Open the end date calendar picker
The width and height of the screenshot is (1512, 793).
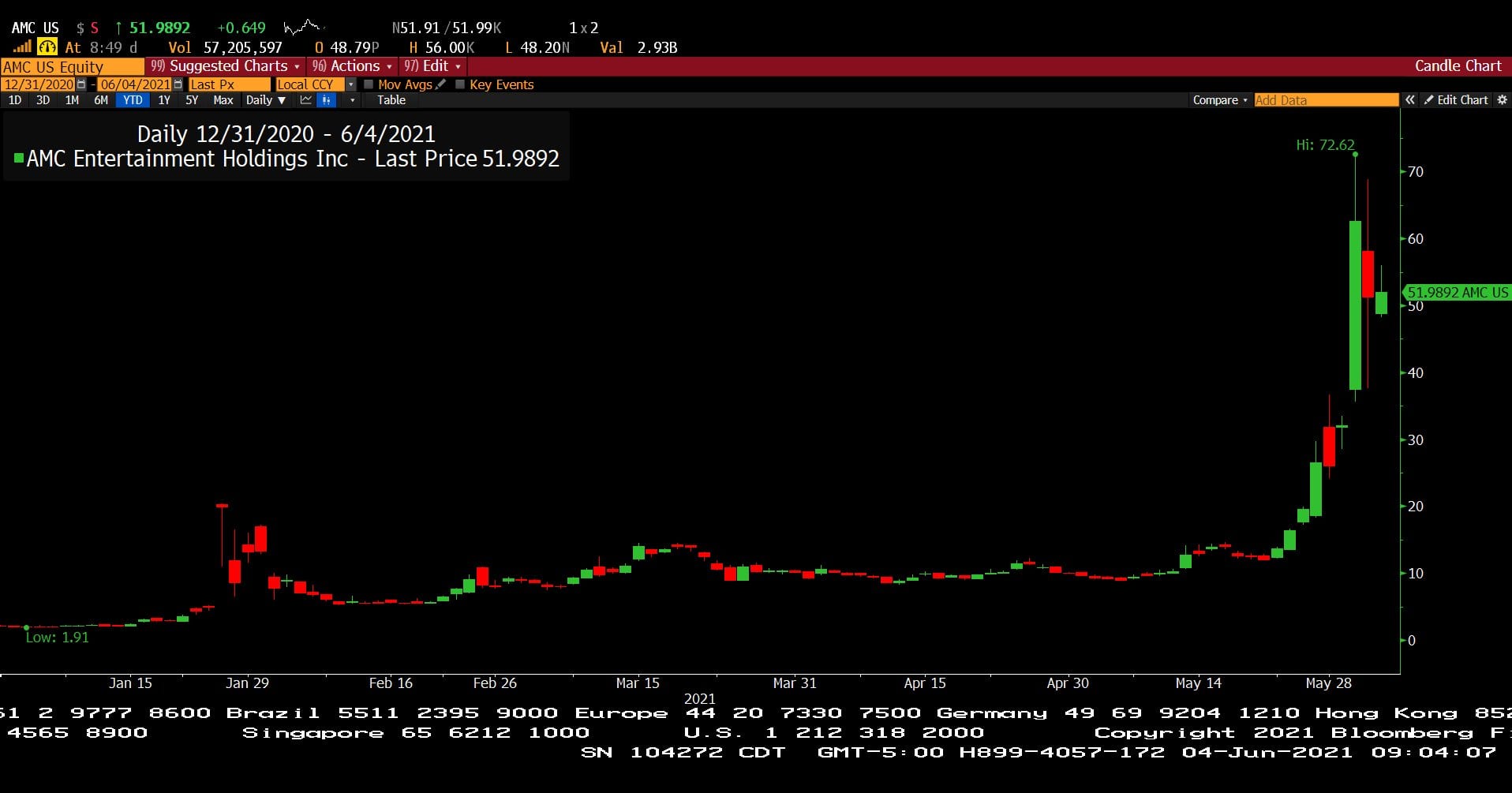178,84
